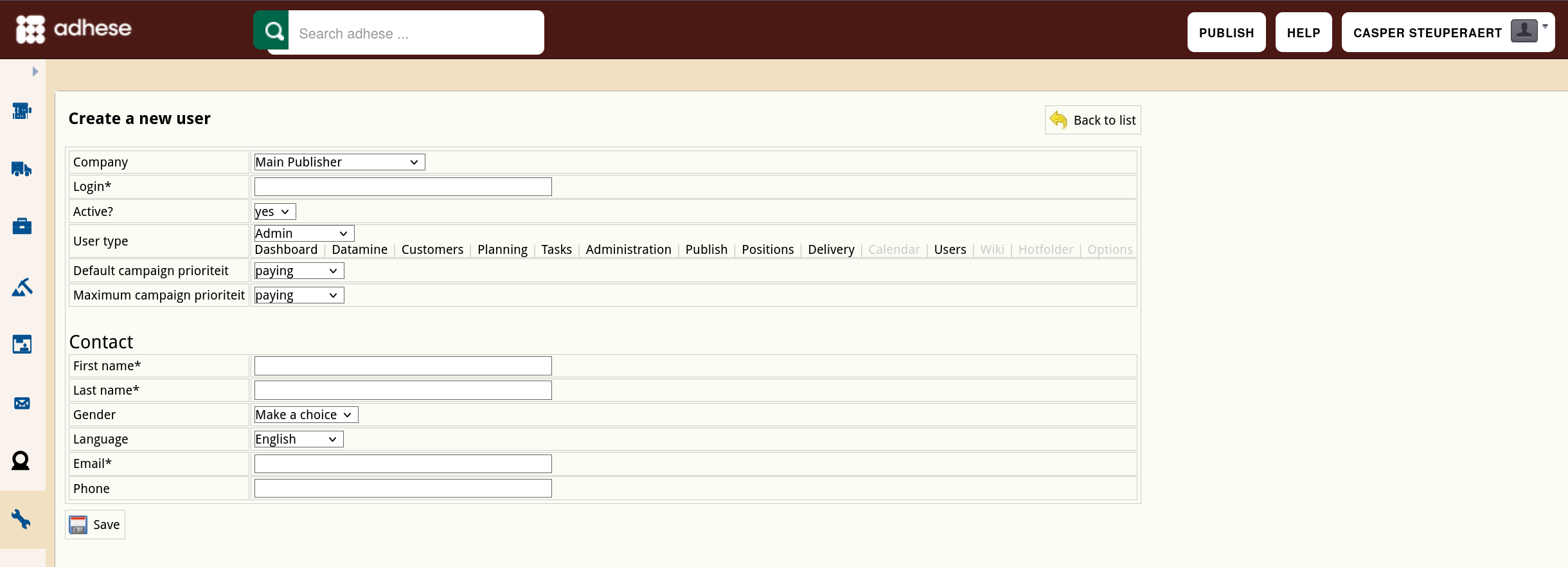Image resolution: width=1568 pixels, height=567 pixels.
Task: Open the Language dropdown
Action: coord(299,439)
